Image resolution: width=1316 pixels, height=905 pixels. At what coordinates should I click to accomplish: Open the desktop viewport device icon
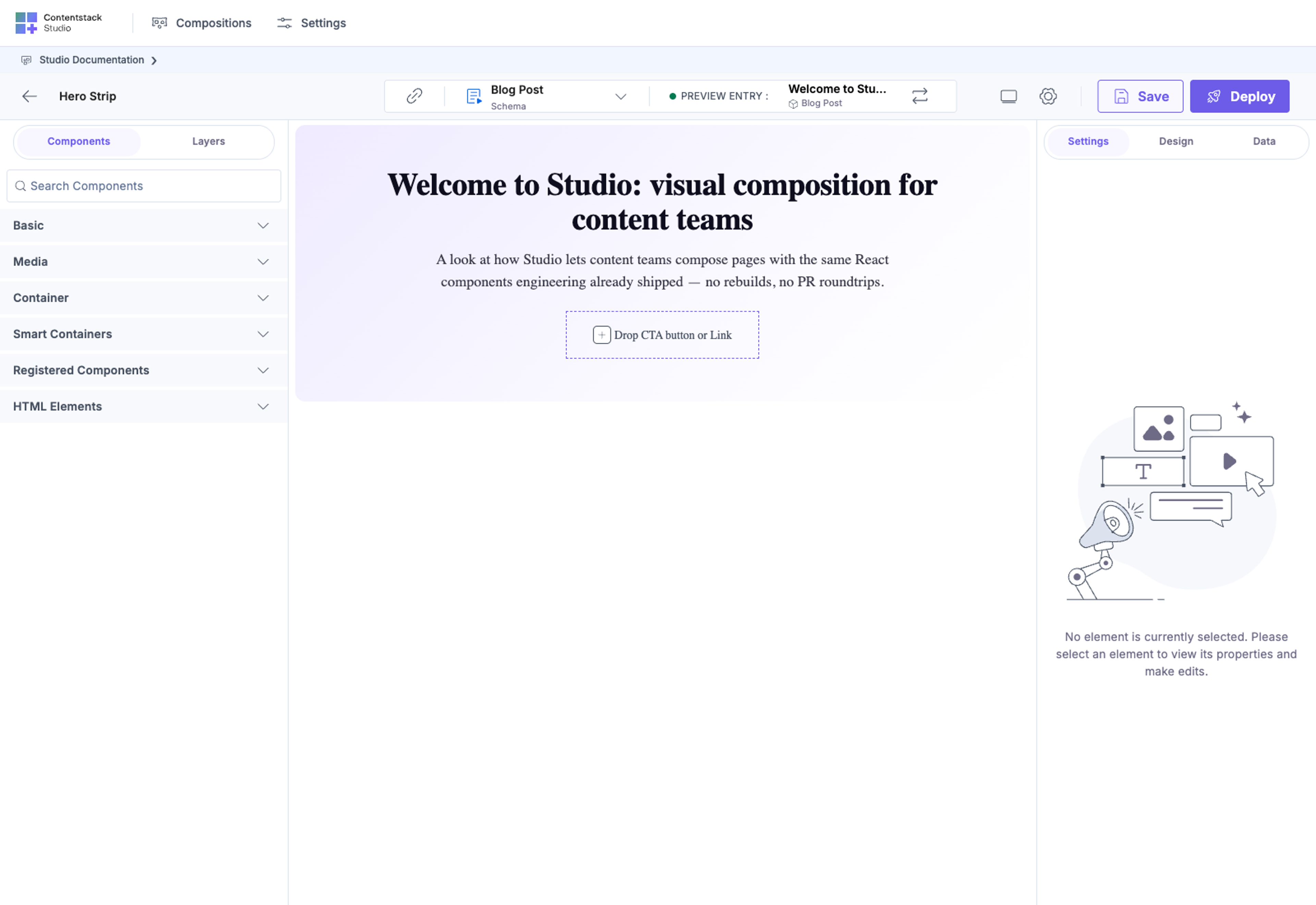coord(1008,96)
